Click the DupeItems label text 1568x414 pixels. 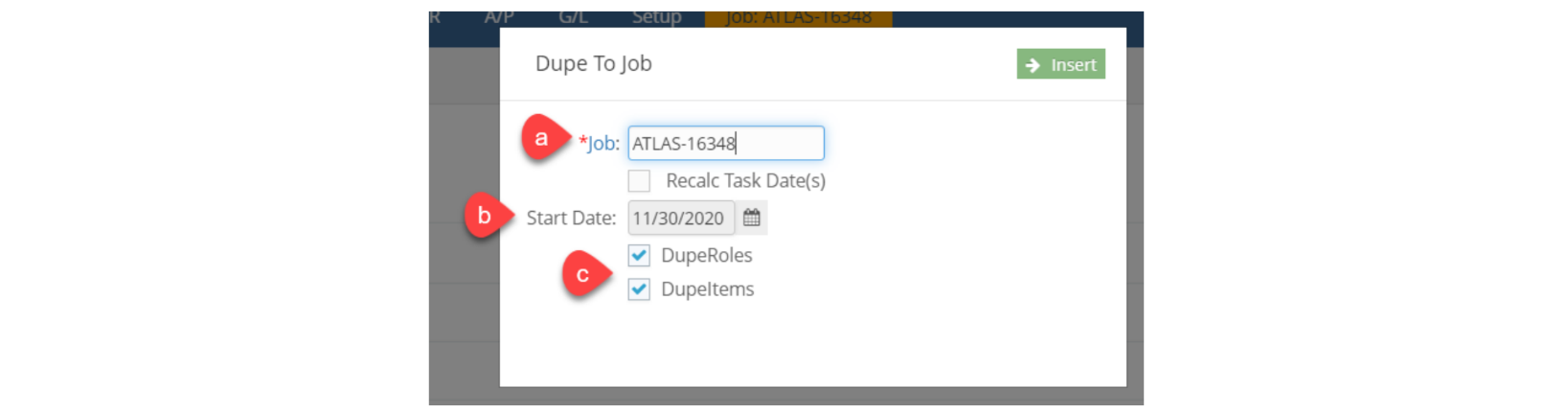coord(708,288)
